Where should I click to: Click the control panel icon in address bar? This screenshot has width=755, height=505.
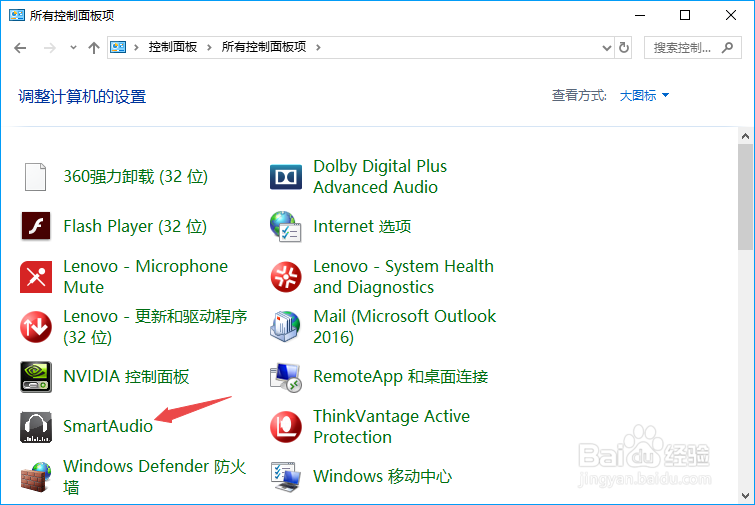pyautogui.click(x=118, y=47)
